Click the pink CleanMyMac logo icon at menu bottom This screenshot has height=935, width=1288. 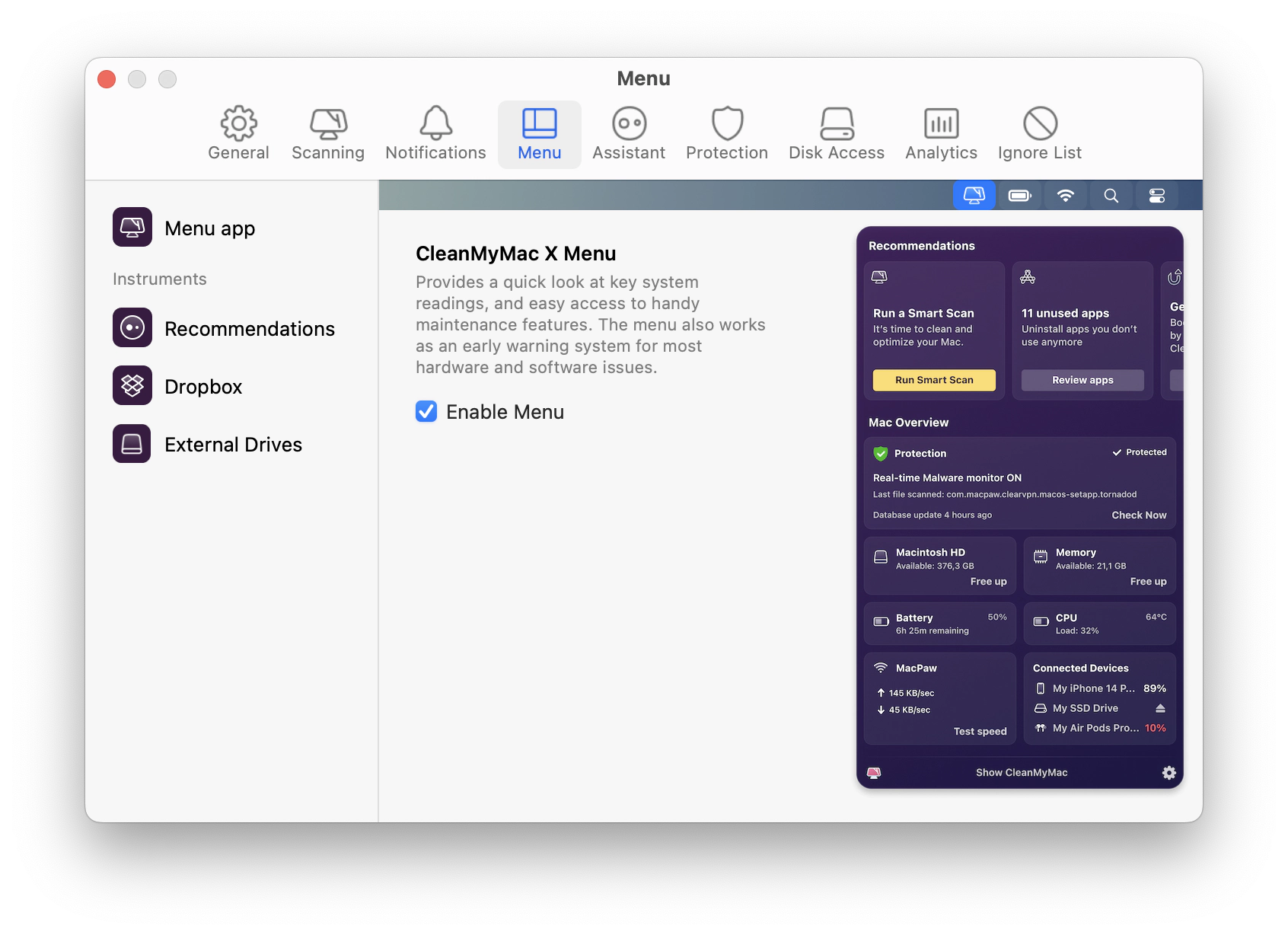[874, 773]
